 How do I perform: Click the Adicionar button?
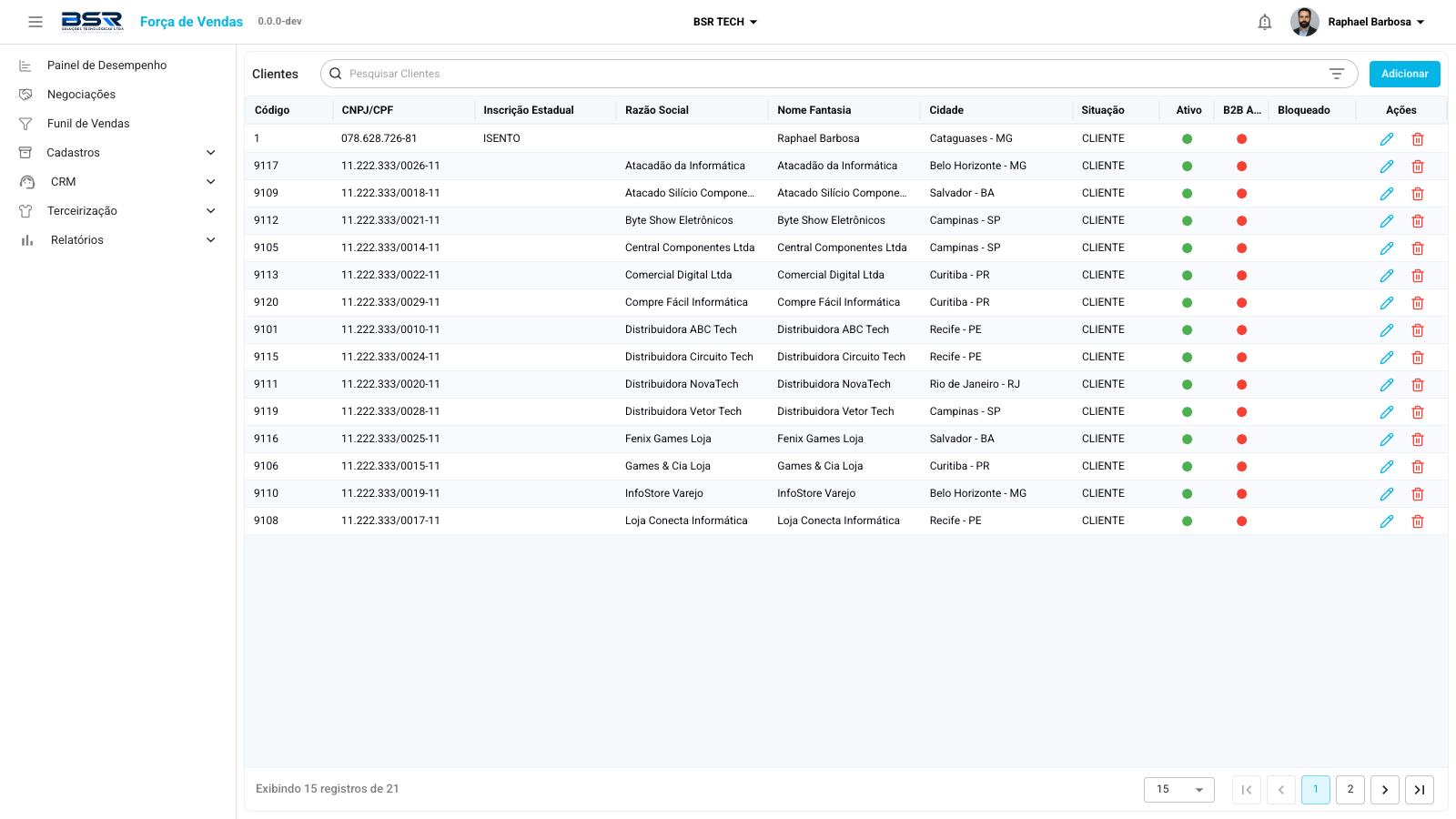click(x=1405, y=74)
